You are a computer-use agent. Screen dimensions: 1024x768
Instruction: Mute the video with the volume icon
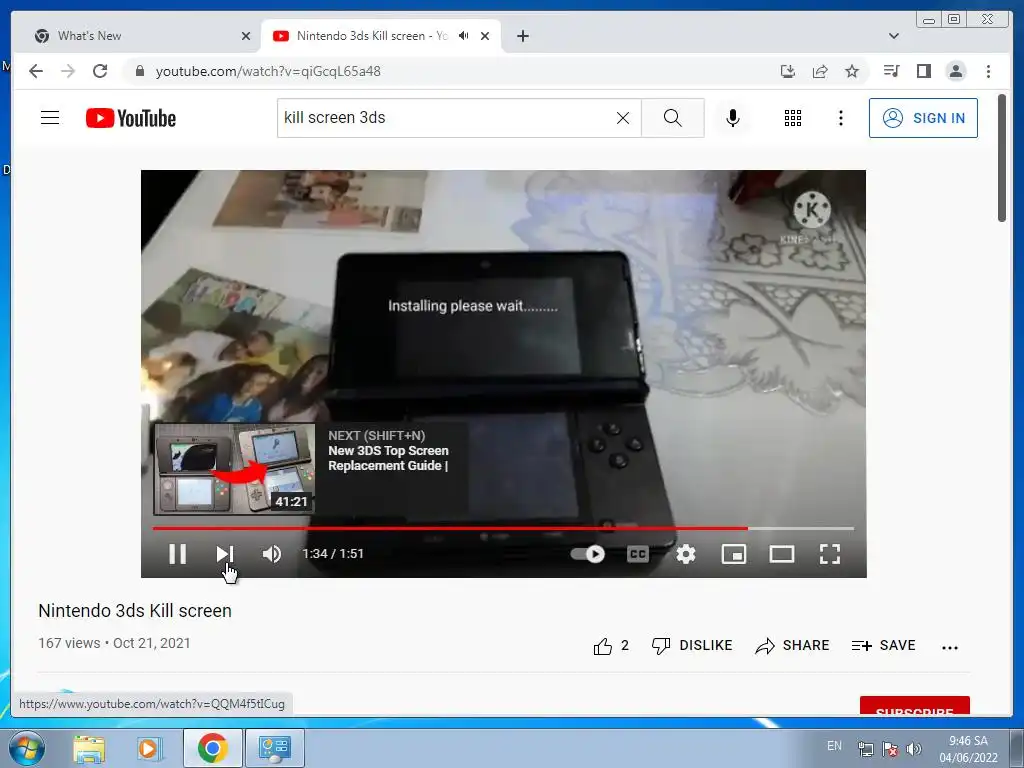click(272, 554)
